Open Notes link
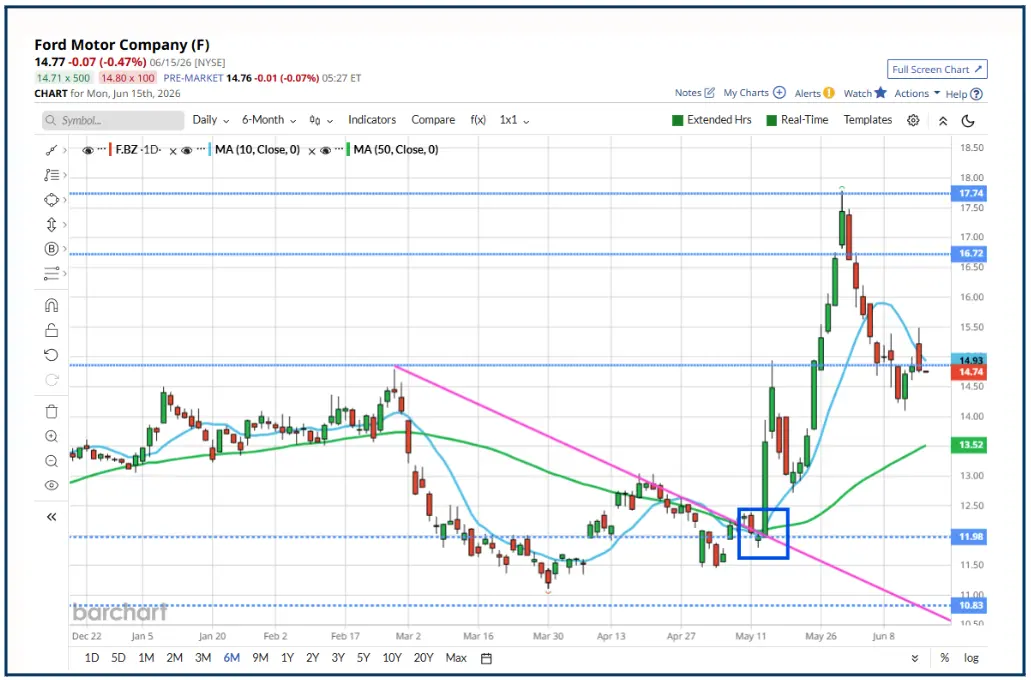This screenshot has height=680, width=1031. coord(688,93)
